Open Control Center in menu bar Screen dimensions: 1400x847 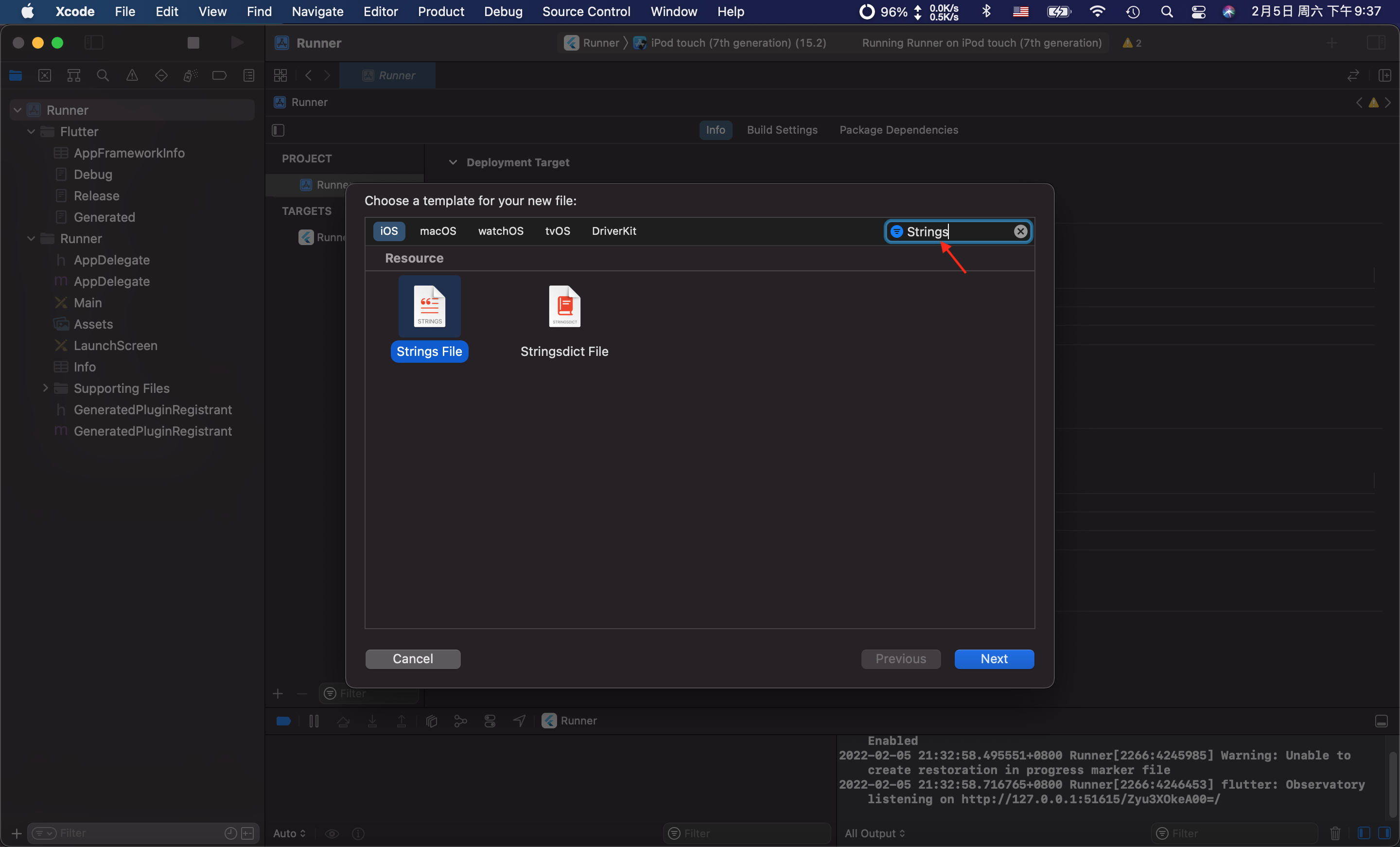tap(1198, 11)
